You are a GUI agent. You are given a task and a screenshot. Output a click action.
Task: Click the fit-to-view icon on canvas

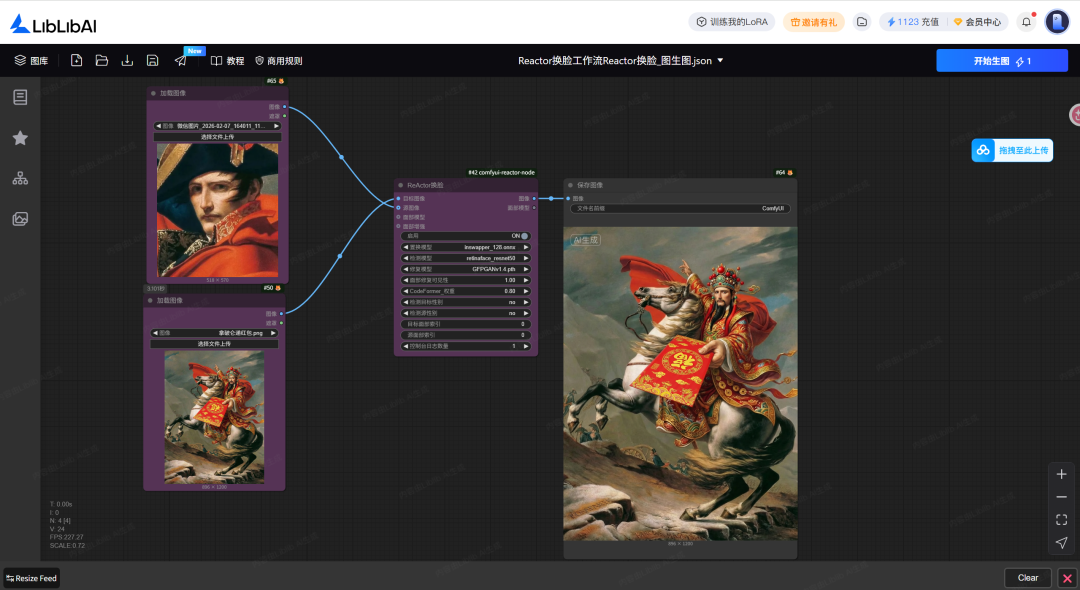[1061, 520]
